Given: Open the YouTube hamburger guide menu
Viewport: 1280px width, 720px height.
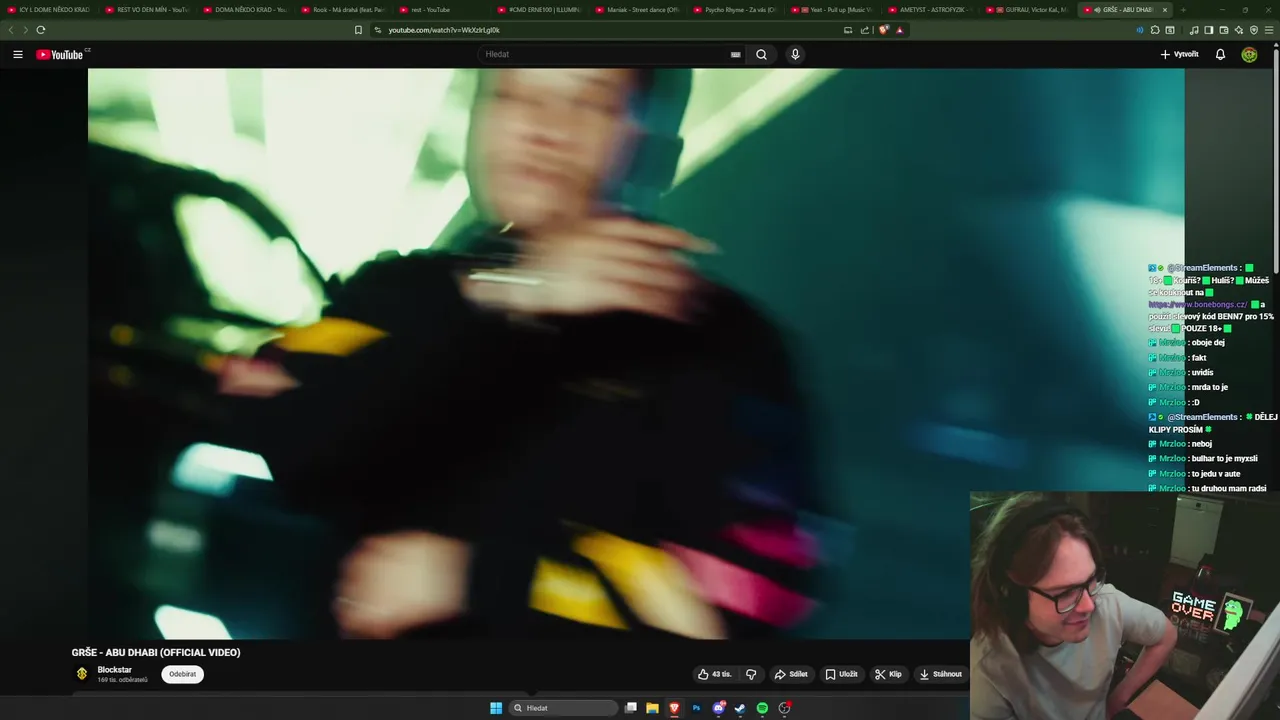Looking at the screenshot, I should point(18,54).
